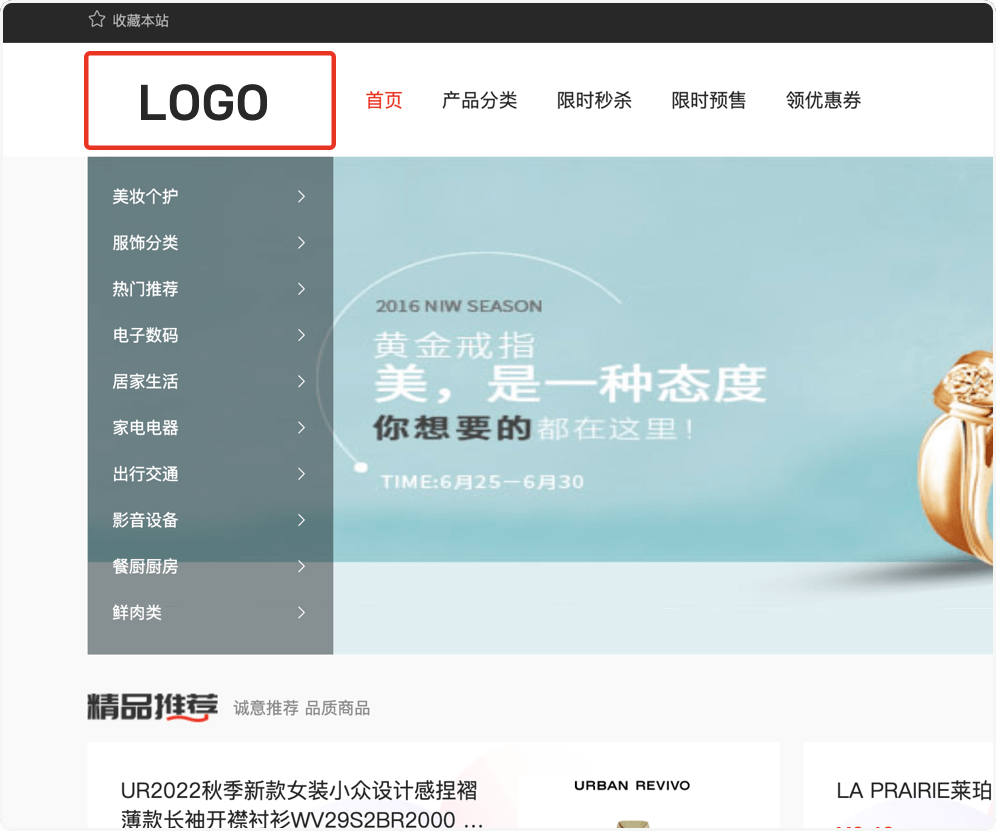The width and height of the screenshot is (996, 831).
Task: Expand arrow beside 电子数码
Action: tap(301, 335)
